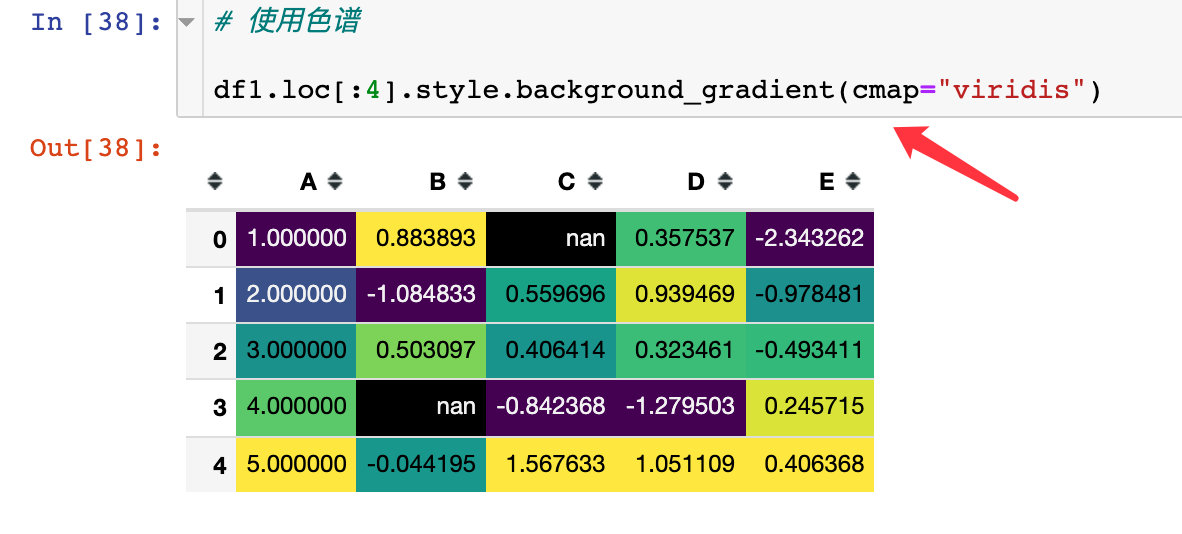1182x534 pixels.
Task: Sort table by the index column
Action: (x=216, y=182)
